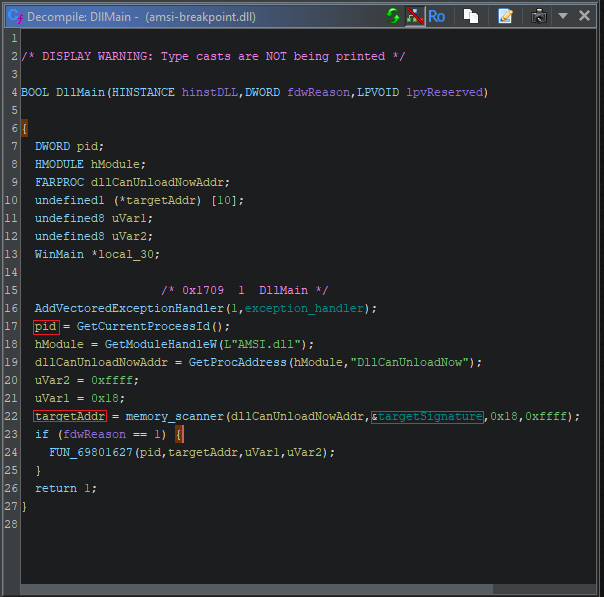The width and height of the screenshot is (604, 597).
Task: Click the exception_handler function reference
Action: [304, 309]
